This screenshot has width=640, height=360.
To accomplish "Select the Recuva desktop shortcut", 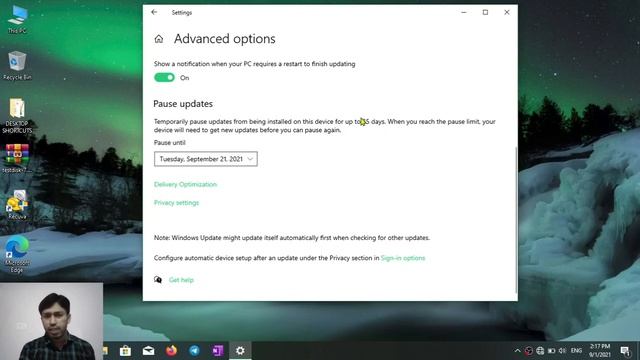I will (x=17, y=205).
